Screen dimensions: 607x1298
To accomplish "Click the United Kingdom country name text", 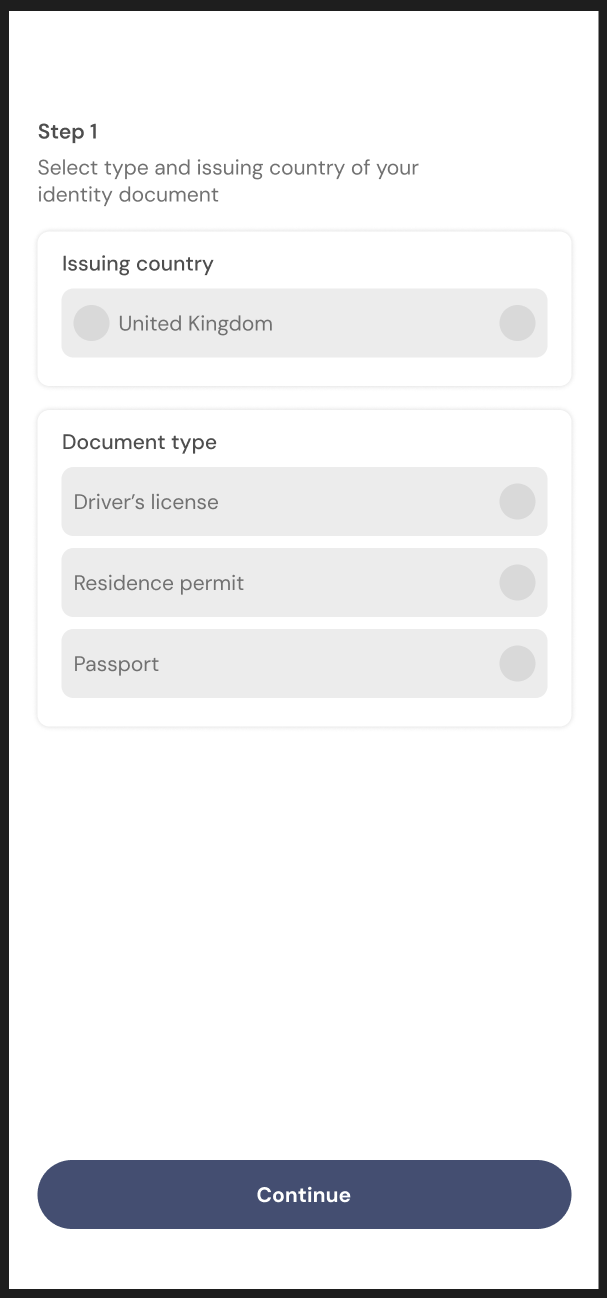I will click(195, 324).
